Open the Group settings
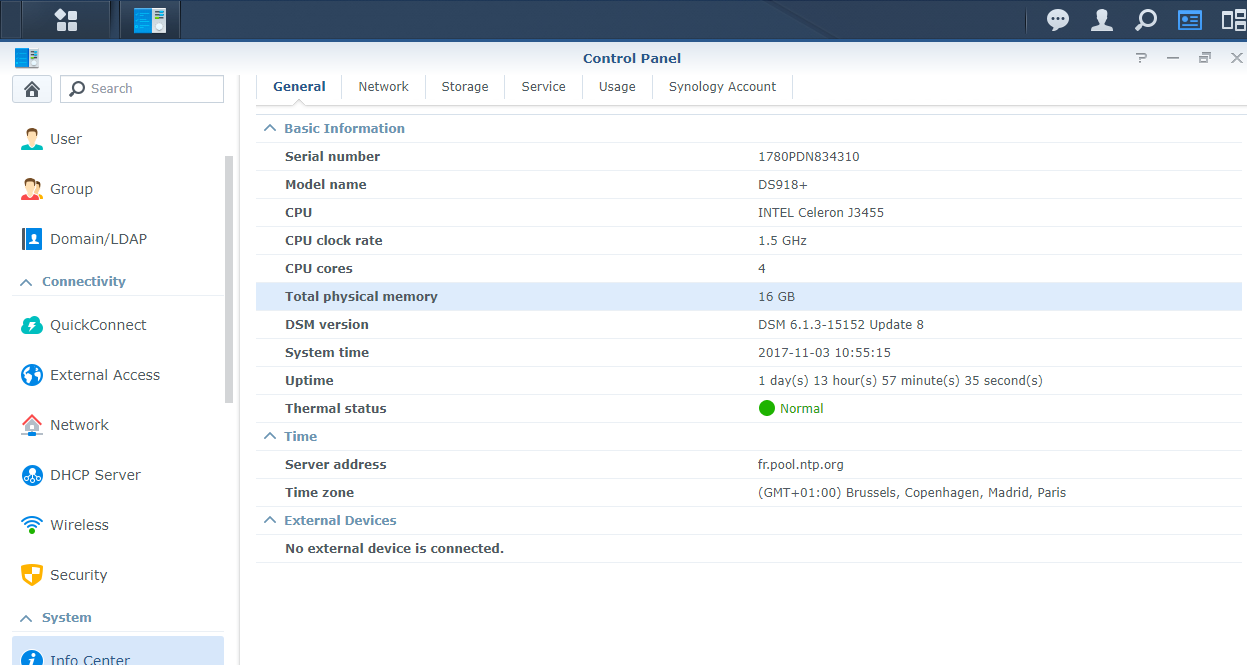 click(x=118, y=189)
